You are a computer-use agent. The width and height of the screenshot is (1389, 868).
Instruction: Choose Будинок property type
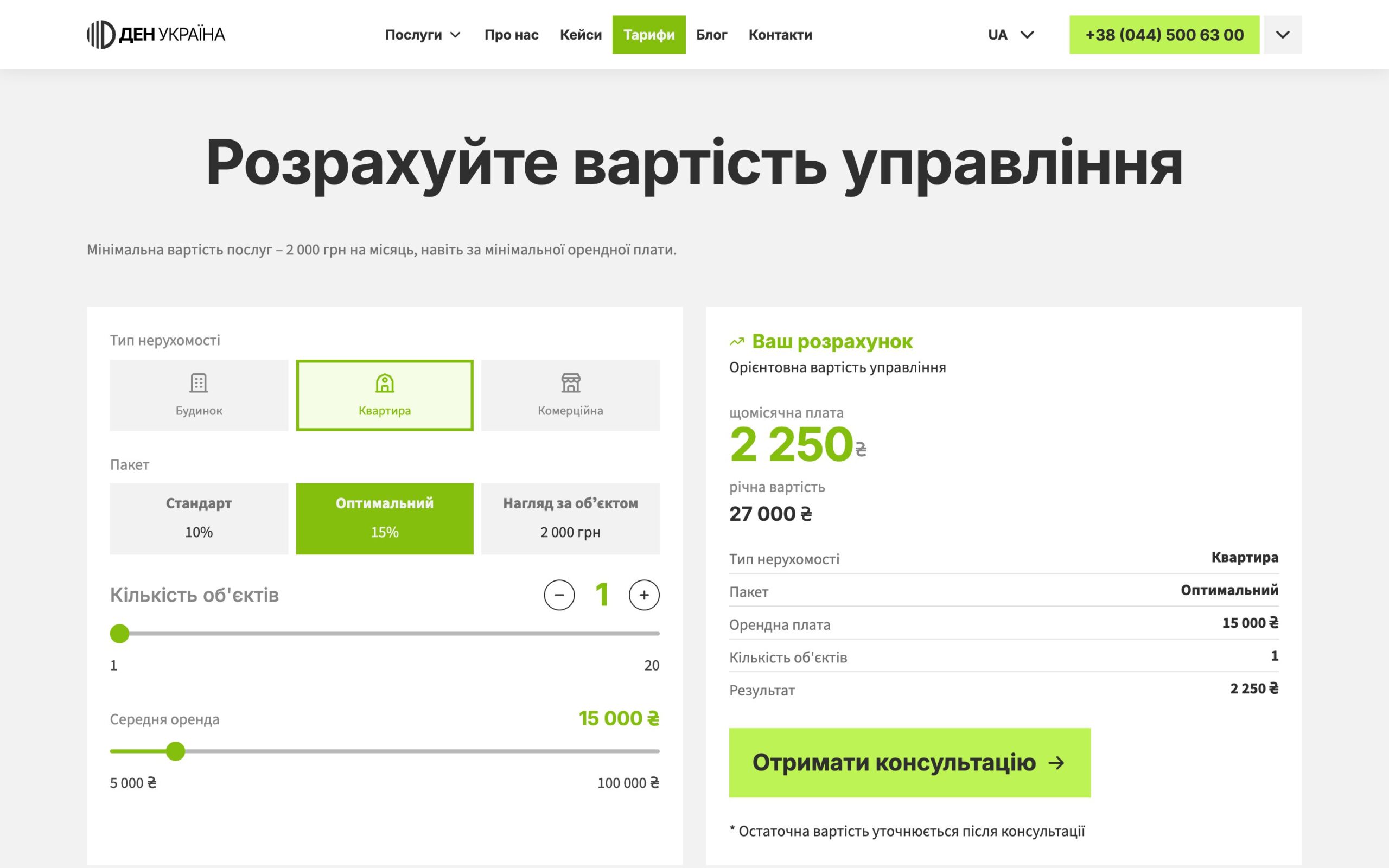point(199,395)
